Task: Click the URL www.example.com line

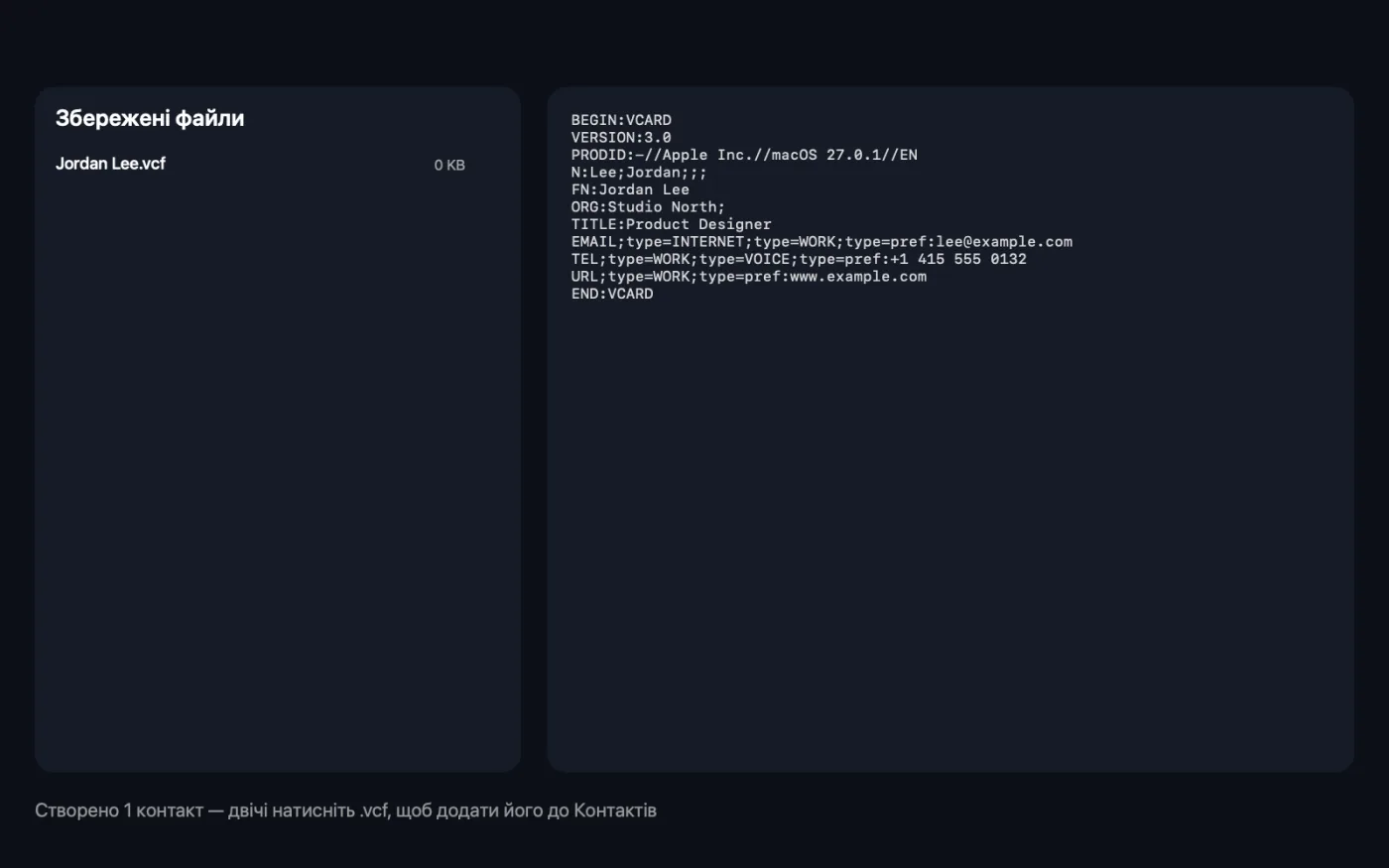Action: tap(749, 277)
